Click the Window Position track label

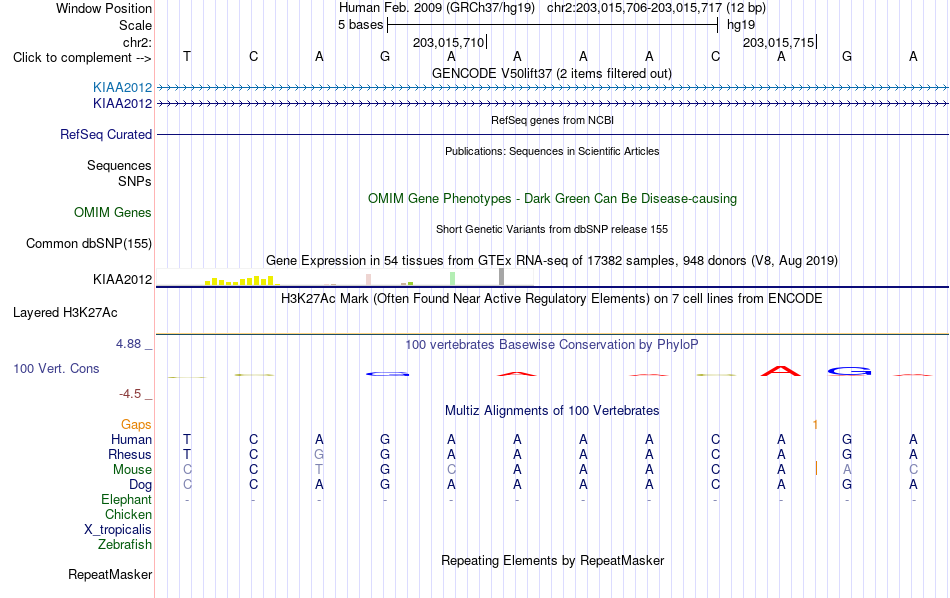tap(104, 8)
